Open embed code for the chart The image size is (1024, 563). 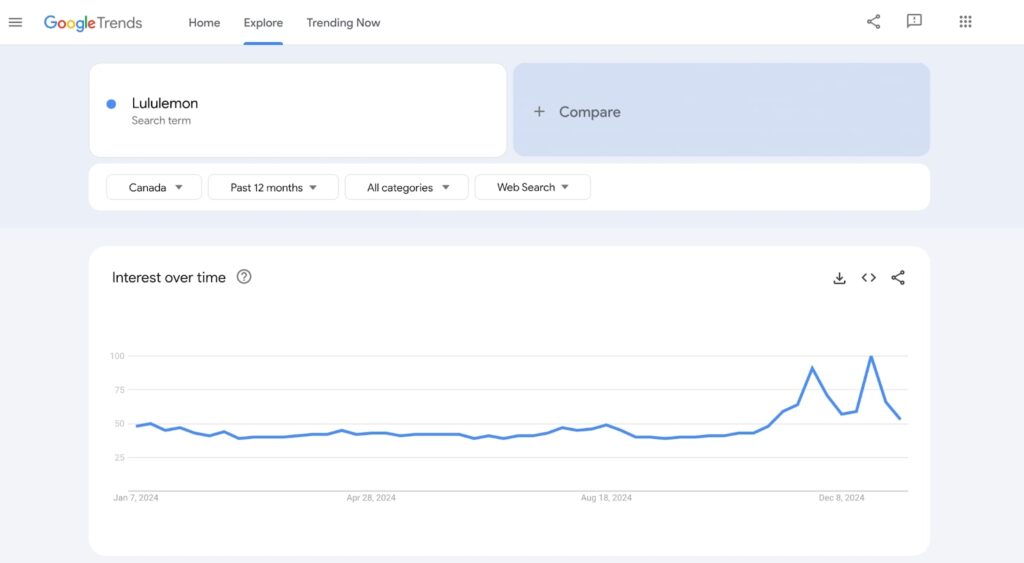(869, 278)
